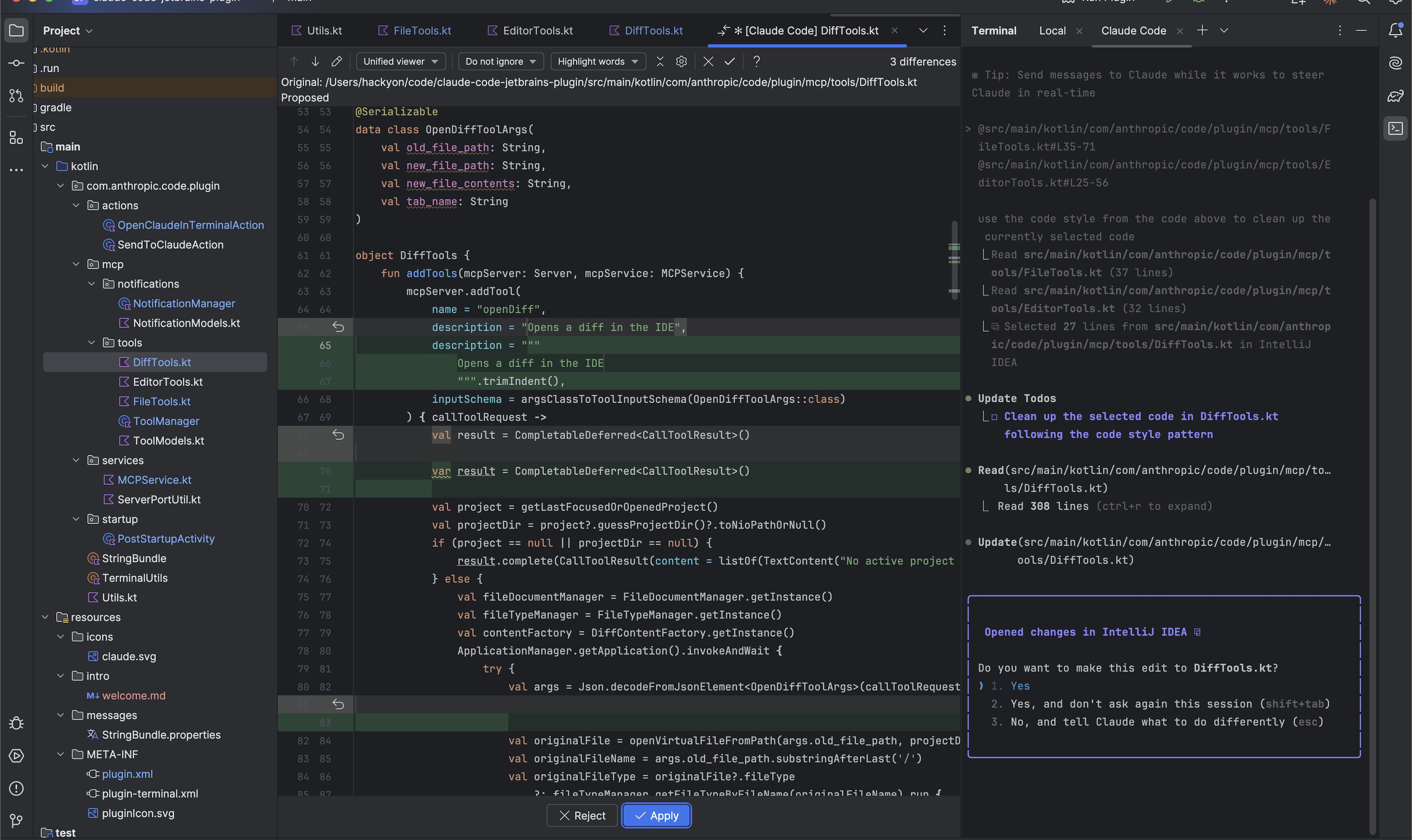Open the Unified viewer dropdown
This screenshot has width=1412, height=840.
[x=400, y=61]
